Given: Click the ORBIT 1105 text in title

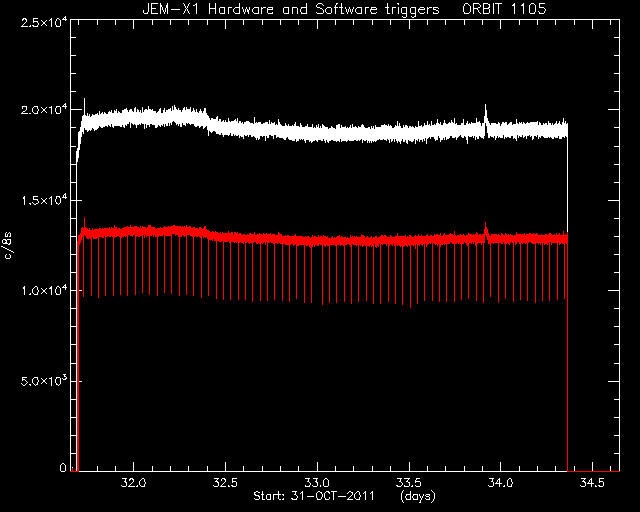Looking at the screenshot, I should pos(504,9).
